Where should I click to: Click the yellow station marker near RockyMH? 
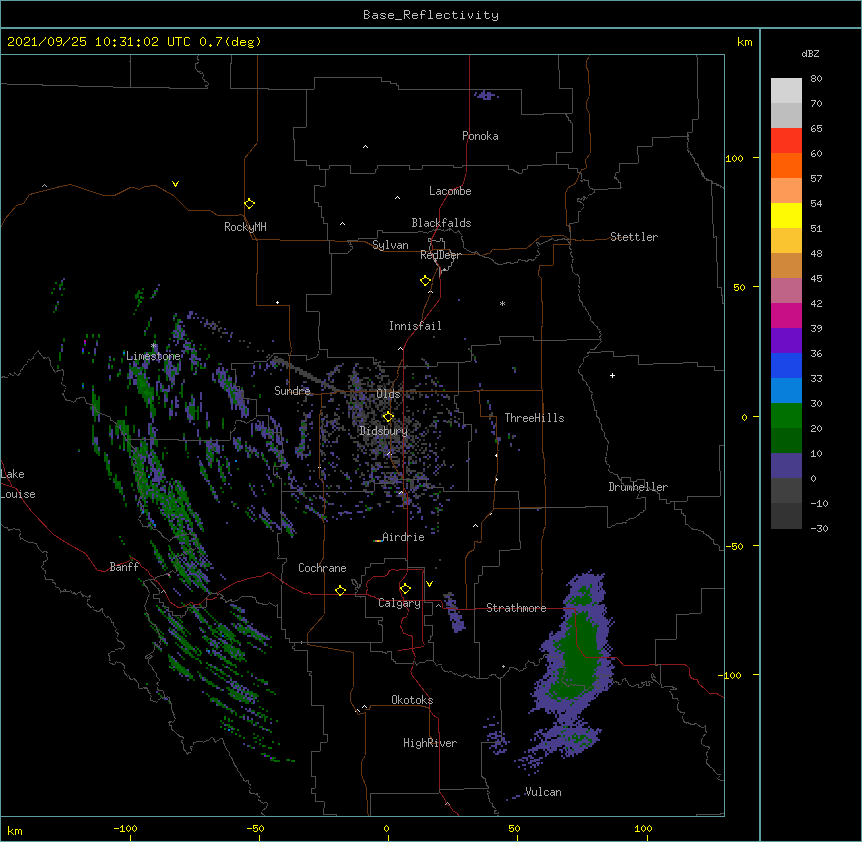pyautogui.click(x=250, y=204)
